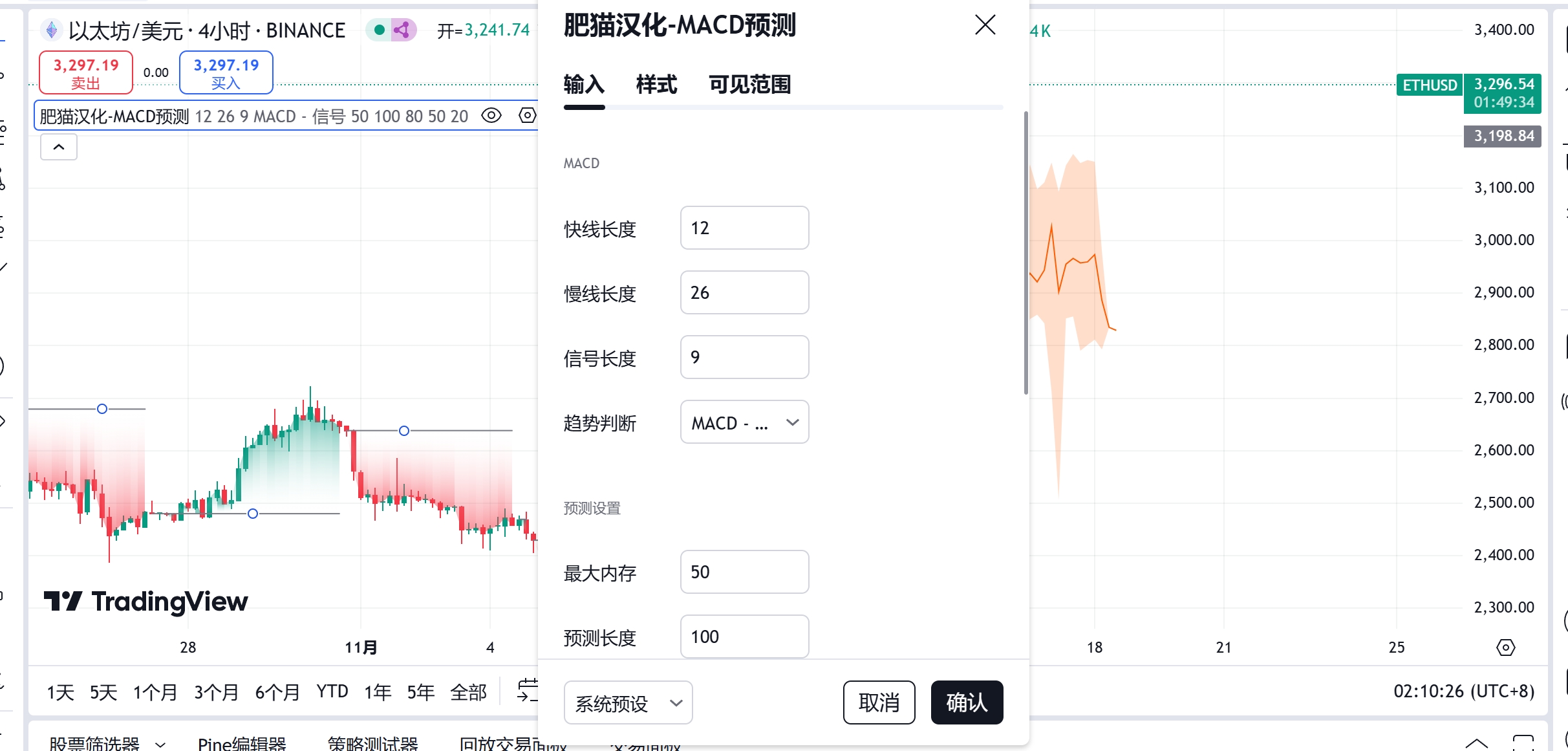Screen dimensions: 1568x751
Task: Click the dialog's vertical scrollbar
Action: point(1026,252)
